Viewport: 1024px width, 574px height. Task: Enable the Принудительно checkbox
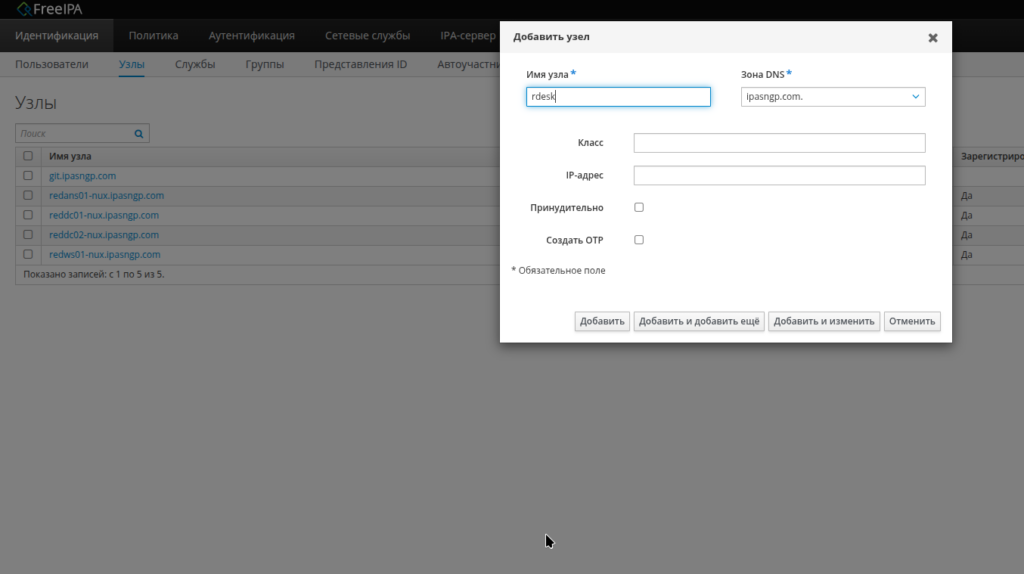click(x=639, y=208)
